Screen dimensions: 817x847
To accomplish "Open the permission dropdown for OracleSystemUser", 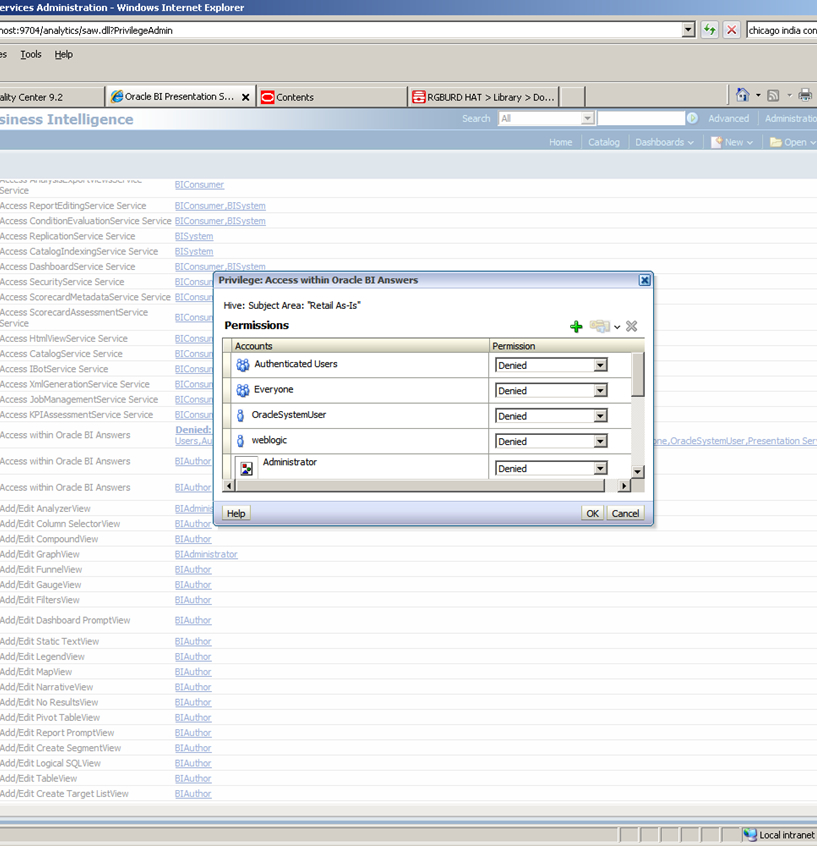I will click(600, 416).
